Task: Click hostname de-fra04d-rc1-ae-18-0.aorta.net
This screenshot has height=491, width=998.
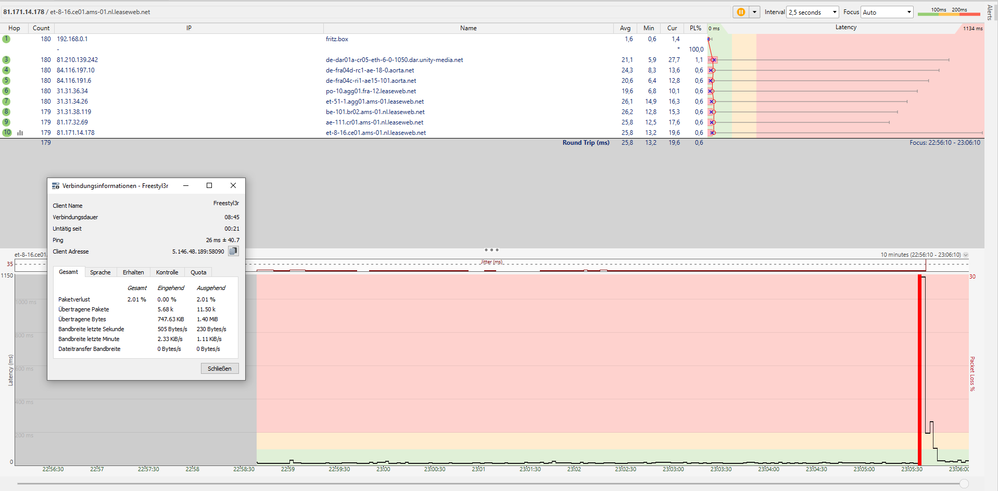Action: pos(372,70)
